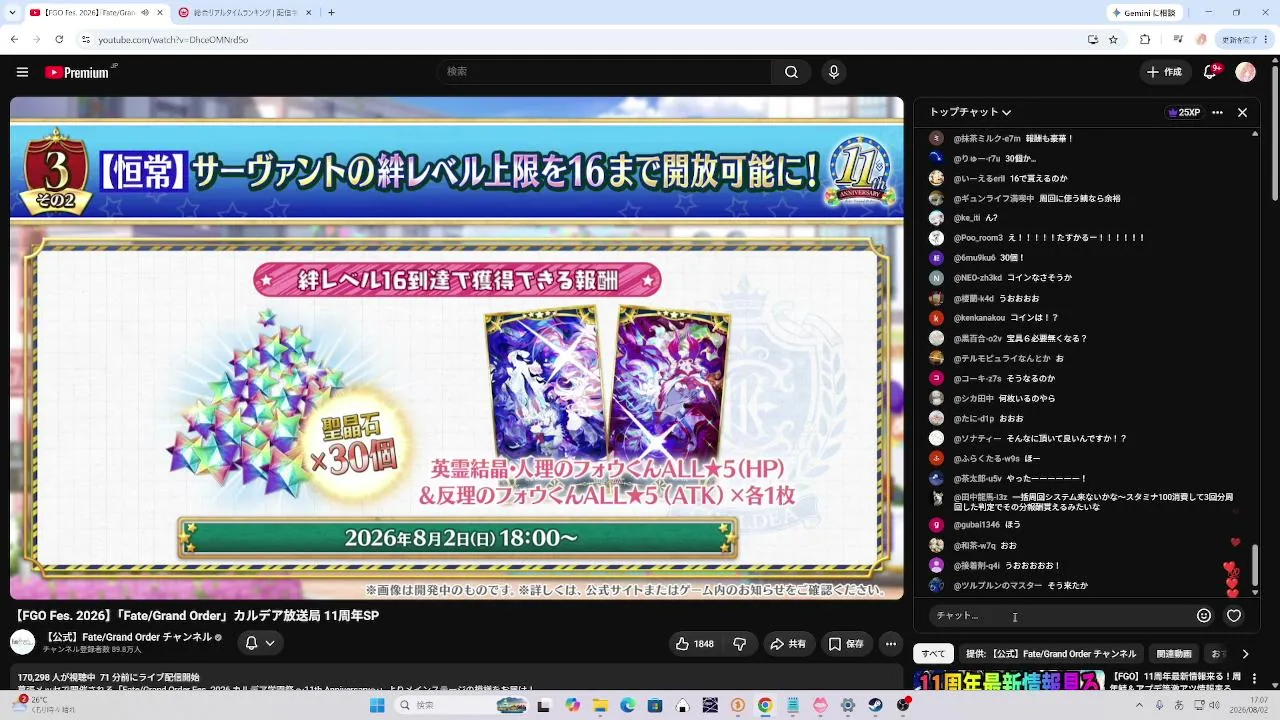Dislike the video with thumbs down

pyautogui.click(x=740, y=644)
